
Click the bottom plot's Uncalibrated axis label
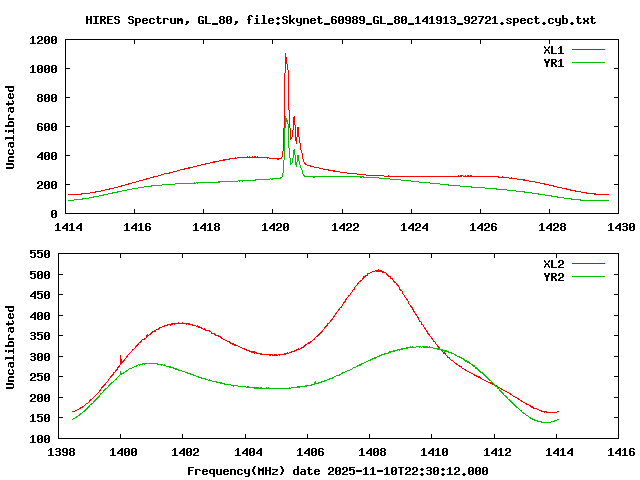[11, 347]
